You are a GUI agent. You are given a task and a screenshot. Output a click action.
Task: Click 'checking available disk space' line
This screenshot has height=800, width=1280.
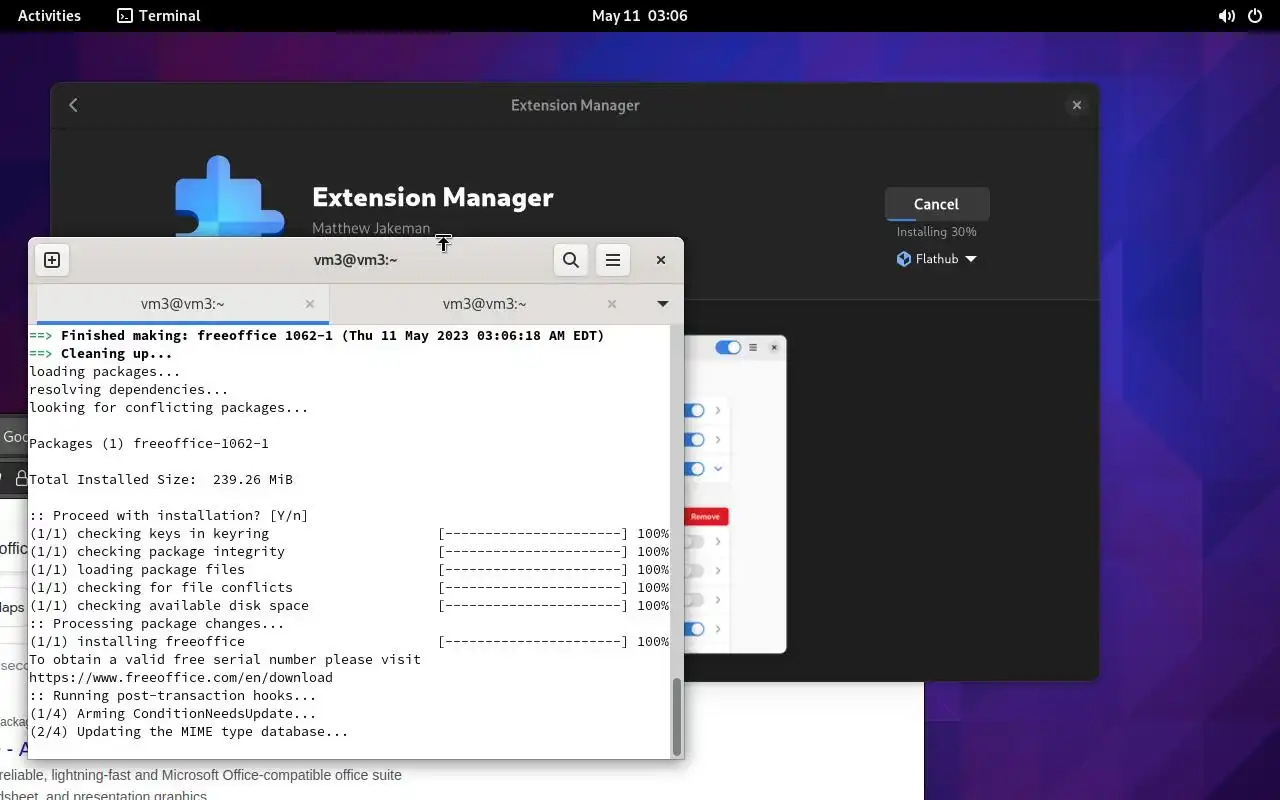pos(349,605)
